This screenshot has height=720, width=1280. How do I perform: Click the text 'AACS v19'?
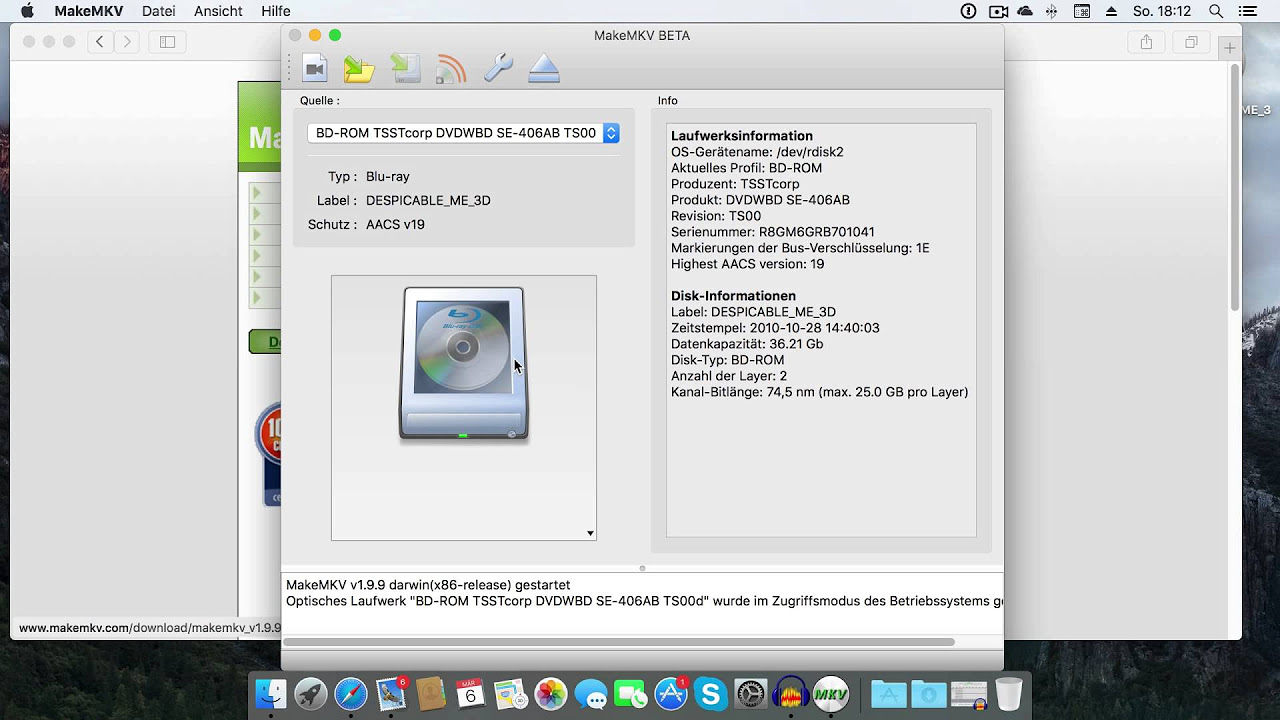tap(395, 224)
